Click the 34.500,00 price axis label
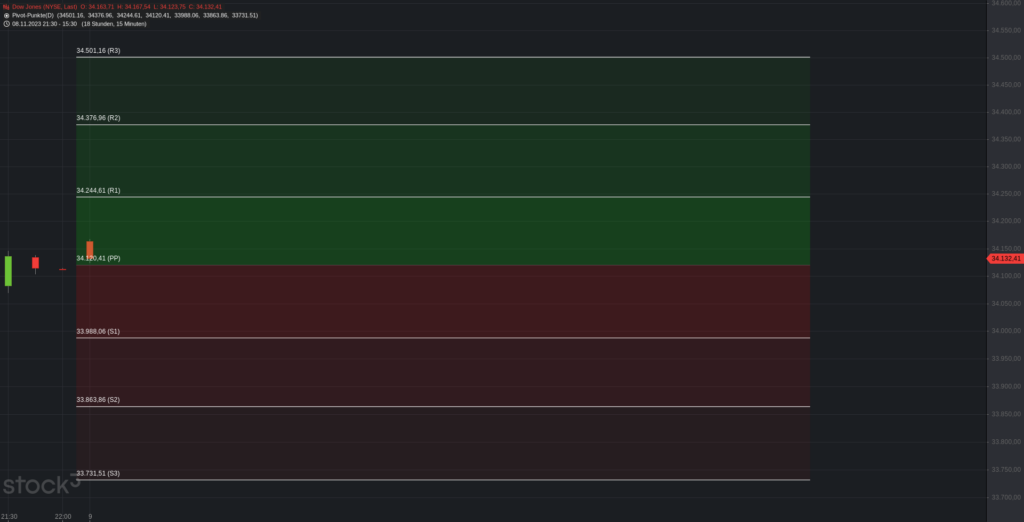 tap(1006, 57)
